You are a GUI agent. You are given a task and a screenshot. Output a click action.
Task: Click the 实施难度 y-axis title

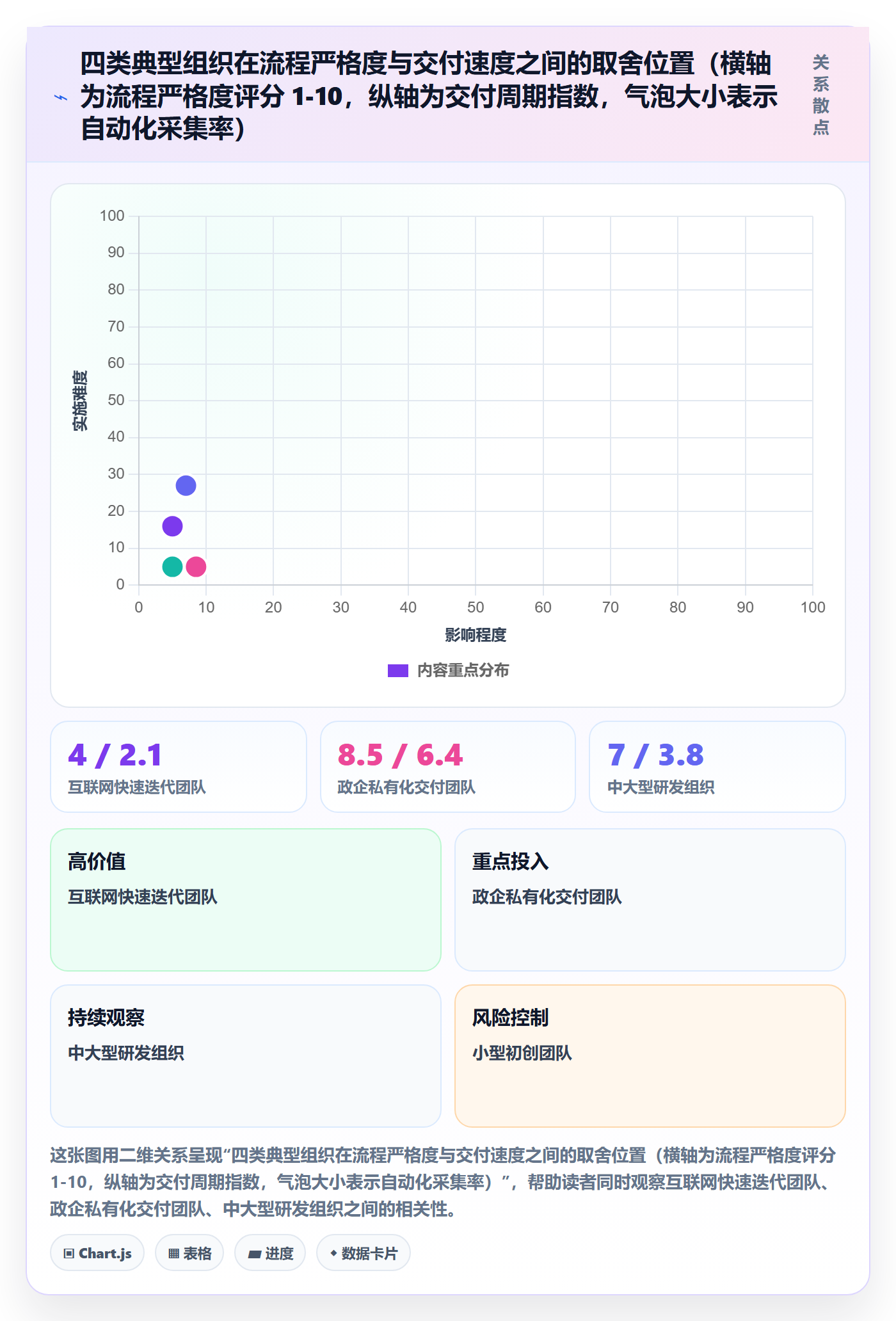click(81, 401)
